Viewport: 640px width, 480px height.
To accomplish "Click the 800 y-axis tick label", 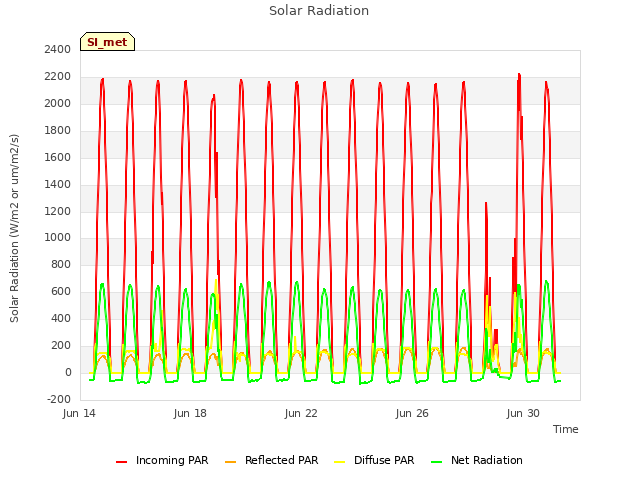I will coord(61,264).
